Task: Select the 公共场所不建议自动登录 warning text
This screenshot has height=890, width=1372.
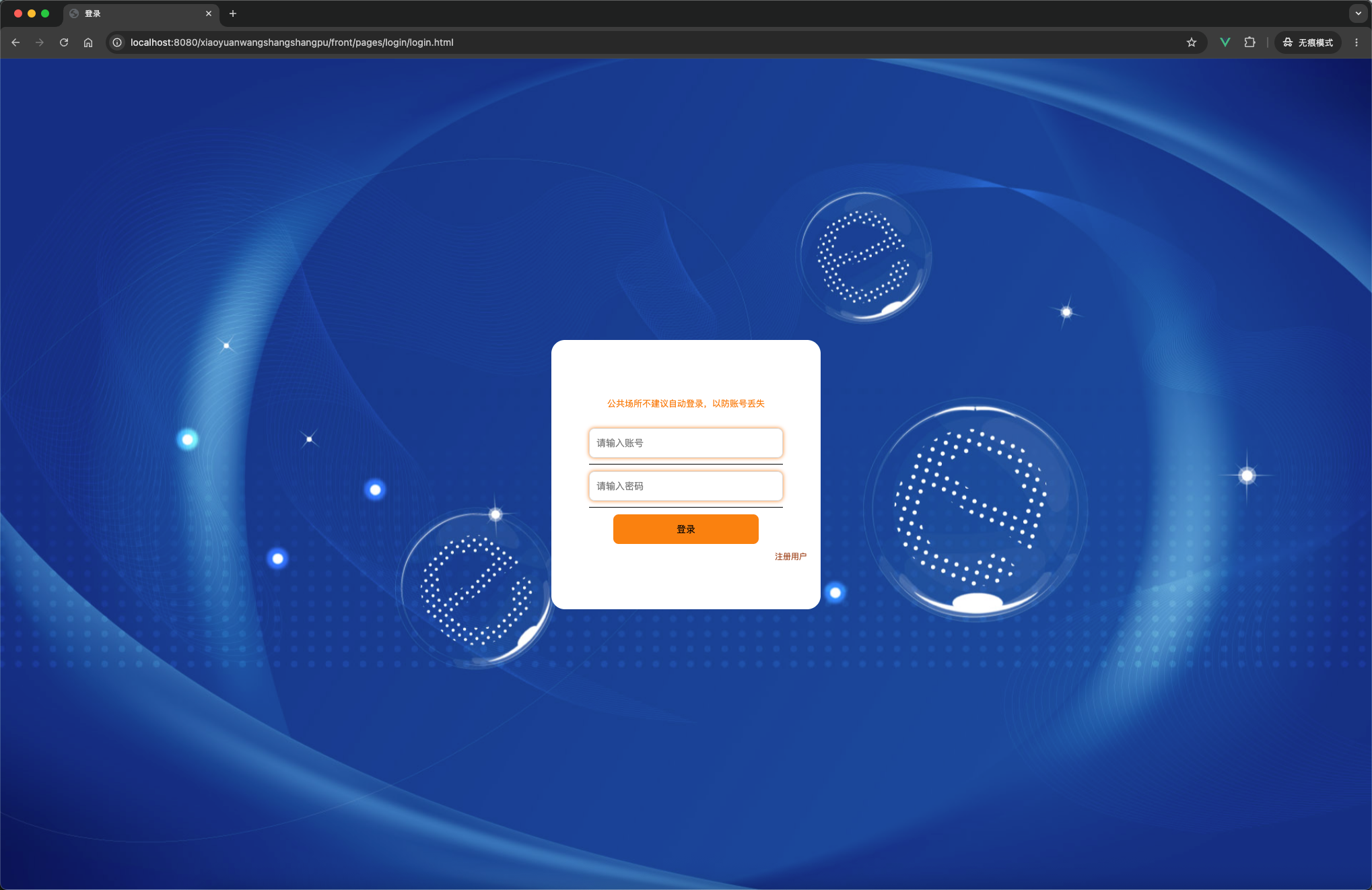Action: (686, 404)
